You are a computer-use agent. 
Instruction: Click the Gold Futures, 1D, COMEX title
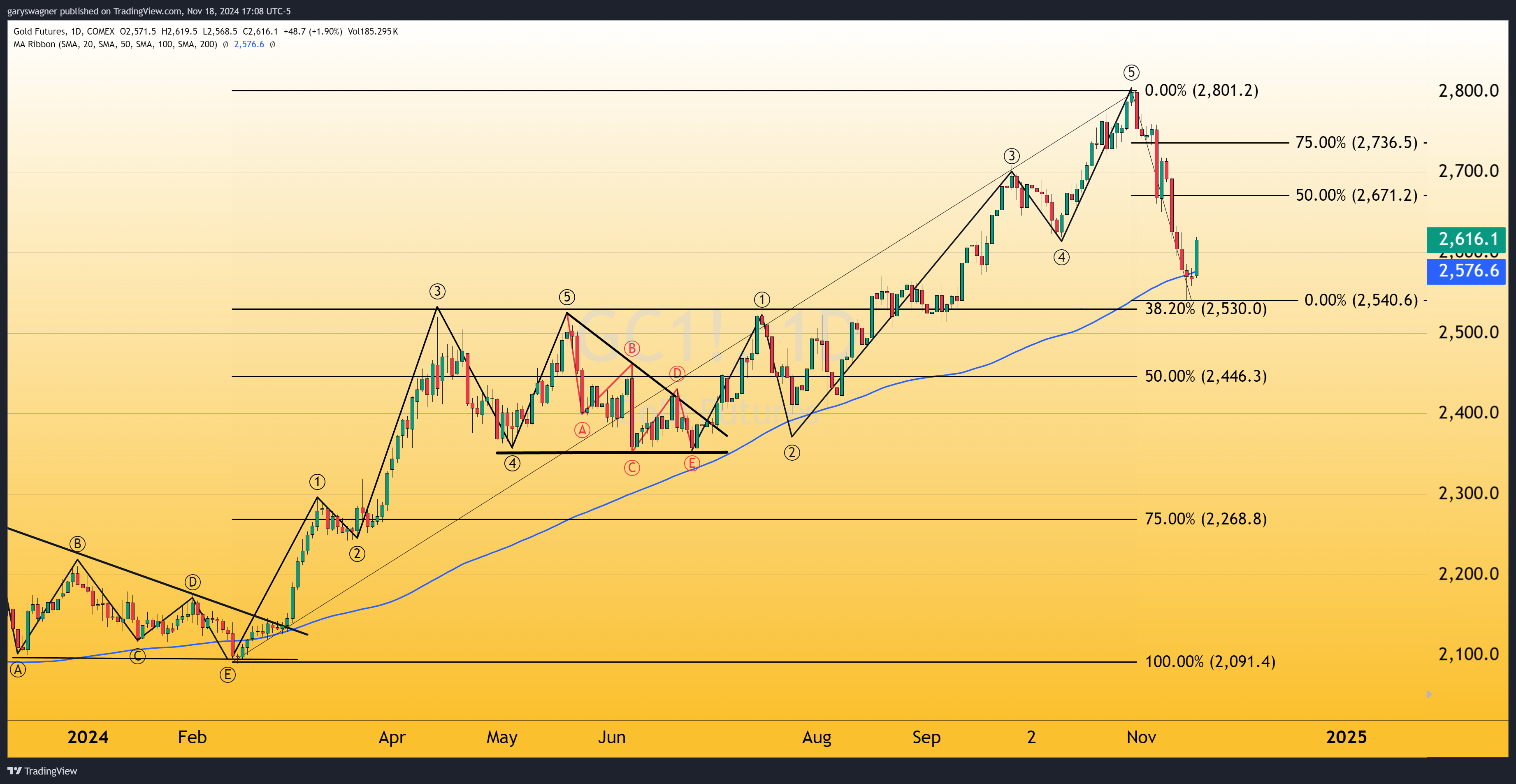pyautogui.click(x=63, y=31)
